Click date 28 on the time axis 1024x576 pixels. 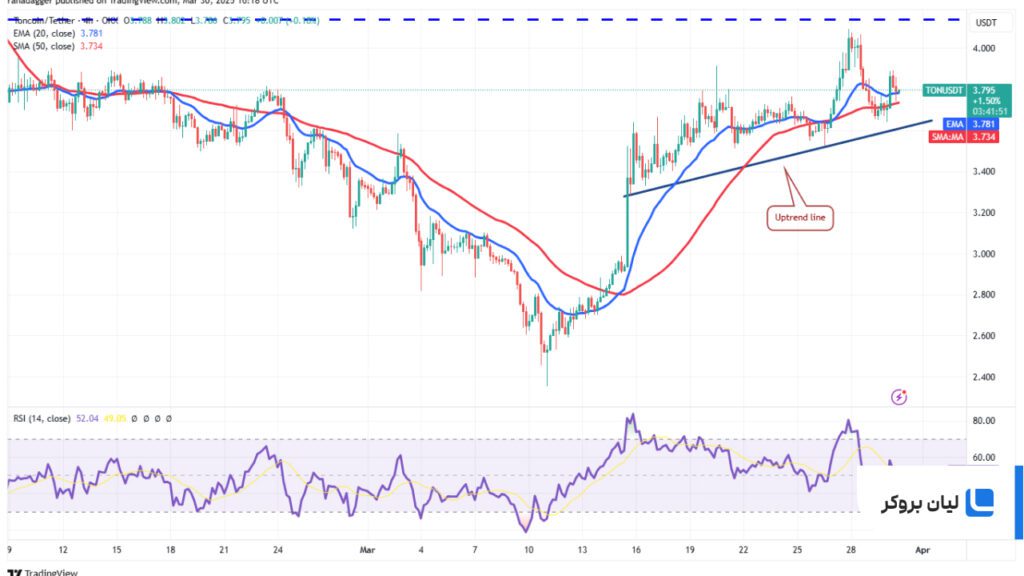click(x=851, y=550)
